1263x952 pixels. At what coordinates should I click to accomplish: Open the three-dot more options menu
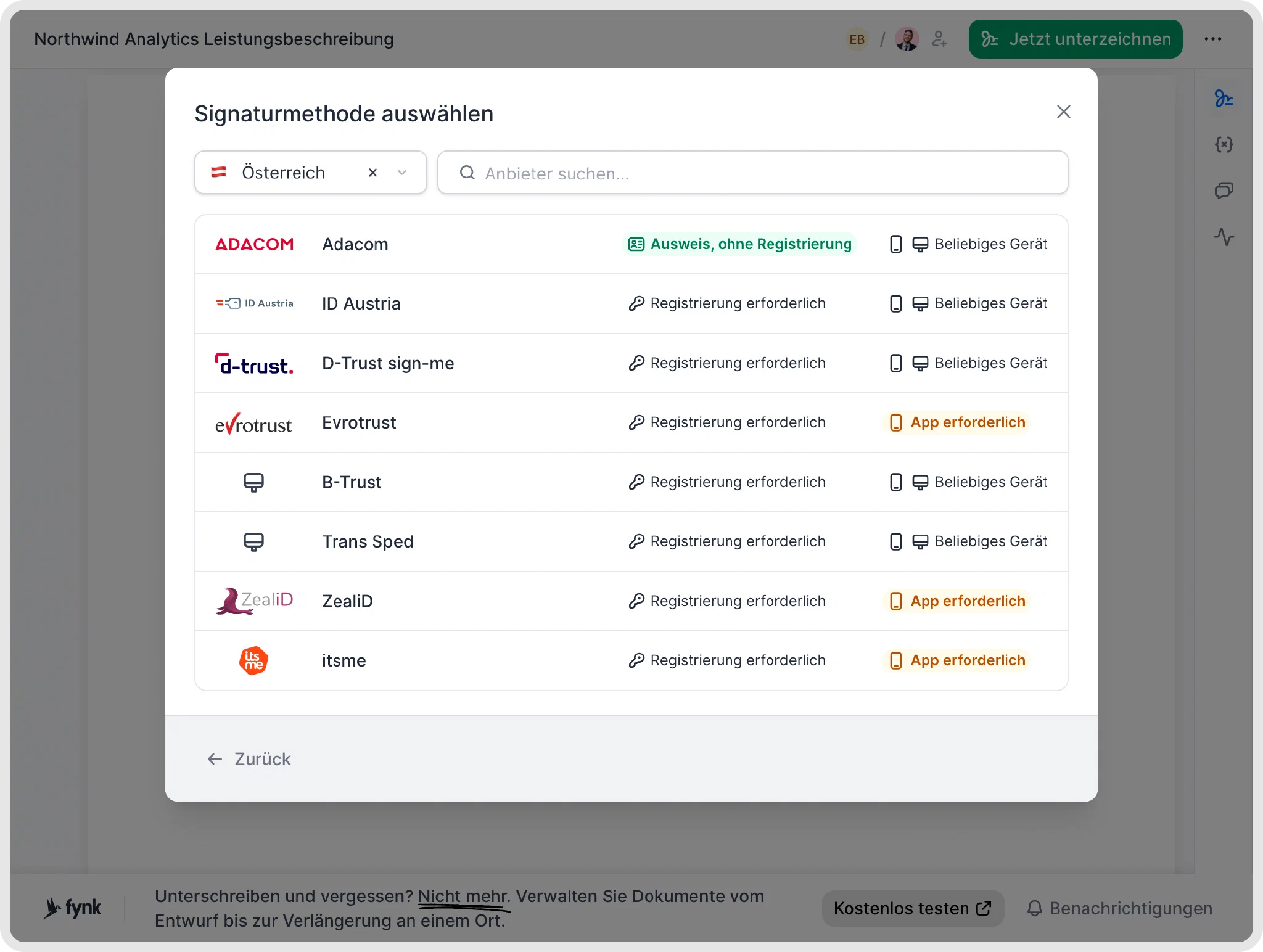coord(1213,39)
